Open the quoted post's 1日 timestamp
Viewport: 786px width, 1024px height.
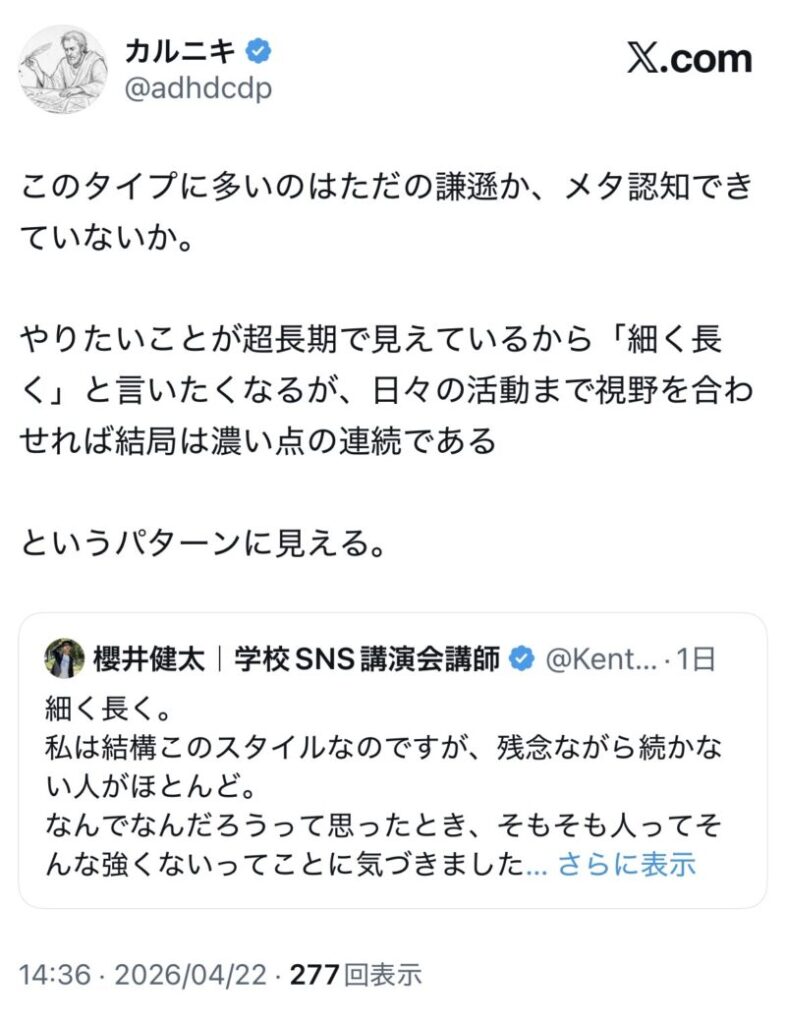(696, 659)
